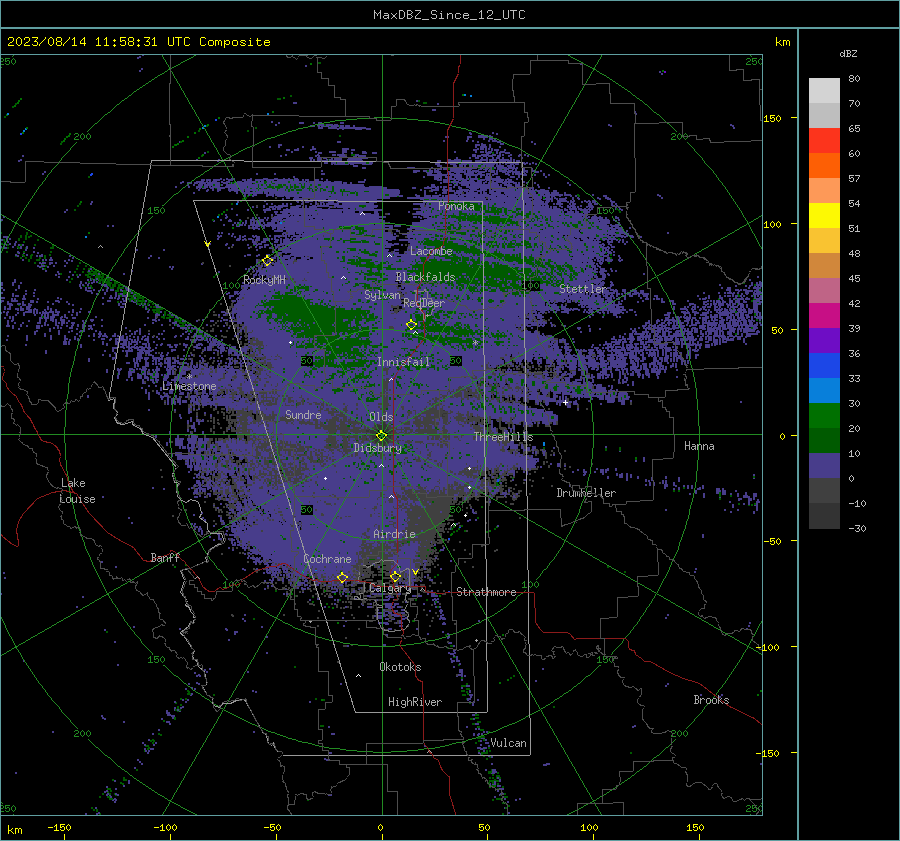Click the Innisfail city label
900x841 pixels.
pyautogui.click(x=403, y=362)
